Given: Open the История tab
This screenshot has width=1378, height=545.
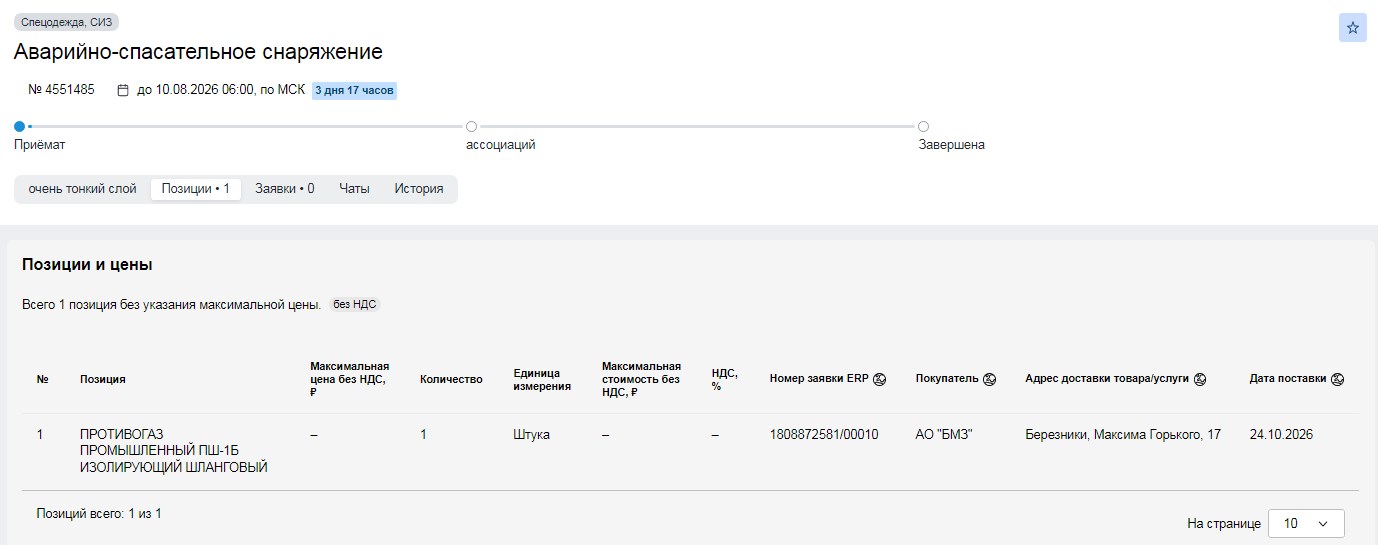Looking at the screenshot, I should tap(419, 189).
